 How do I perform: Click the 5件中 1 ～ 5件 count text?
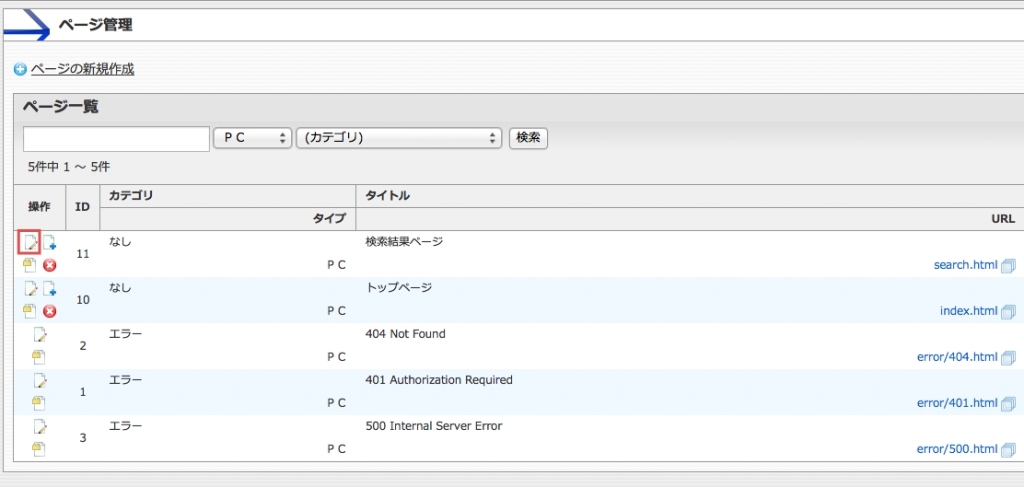click(69, 167)
